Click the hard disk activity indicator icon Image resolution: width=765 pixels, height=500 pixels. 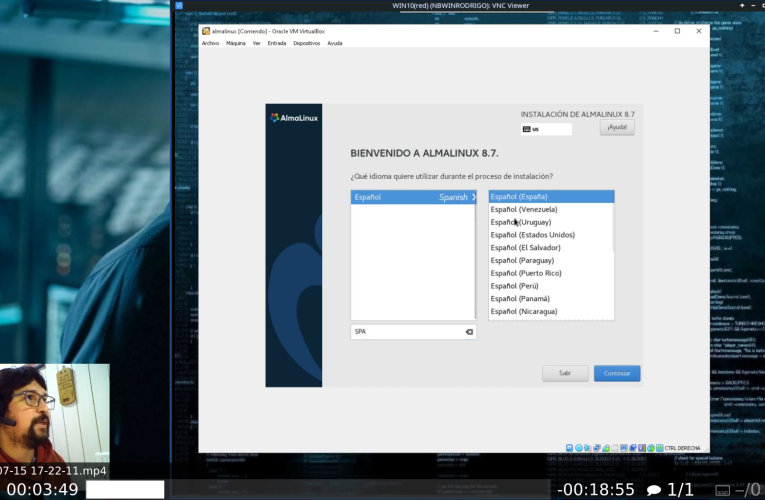coord(569,448)
